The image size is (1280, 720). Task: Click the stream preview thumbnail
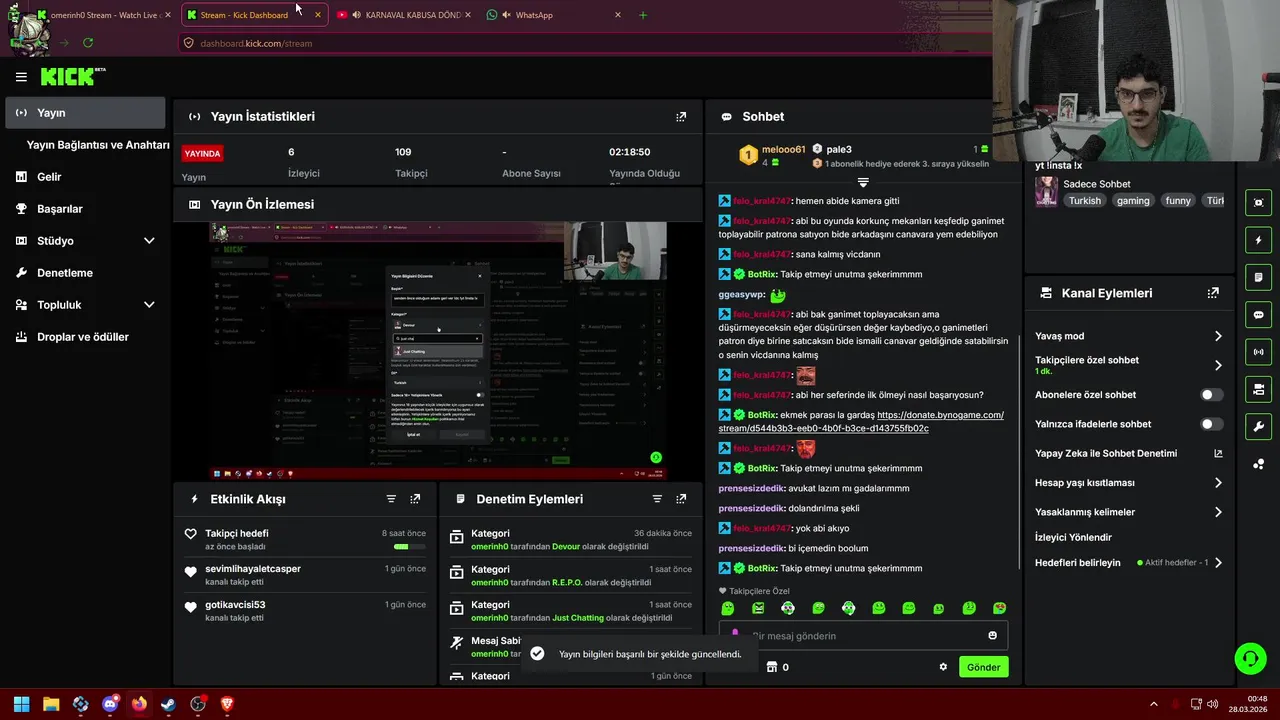point(437,350)
